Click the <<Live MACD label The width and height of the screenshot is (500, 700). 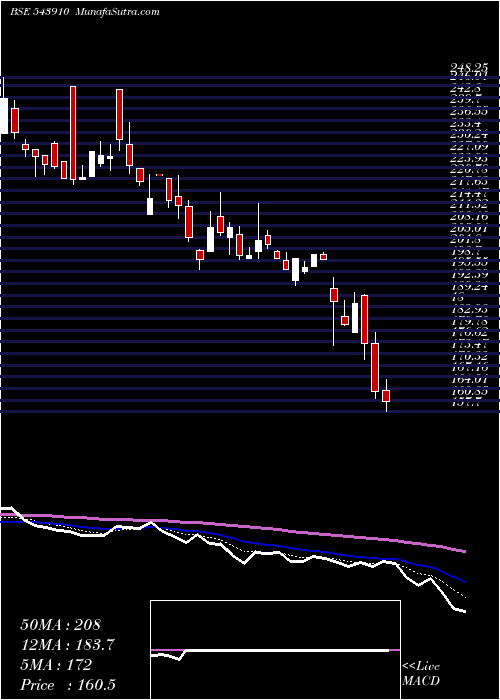click(x=421, y=674)
